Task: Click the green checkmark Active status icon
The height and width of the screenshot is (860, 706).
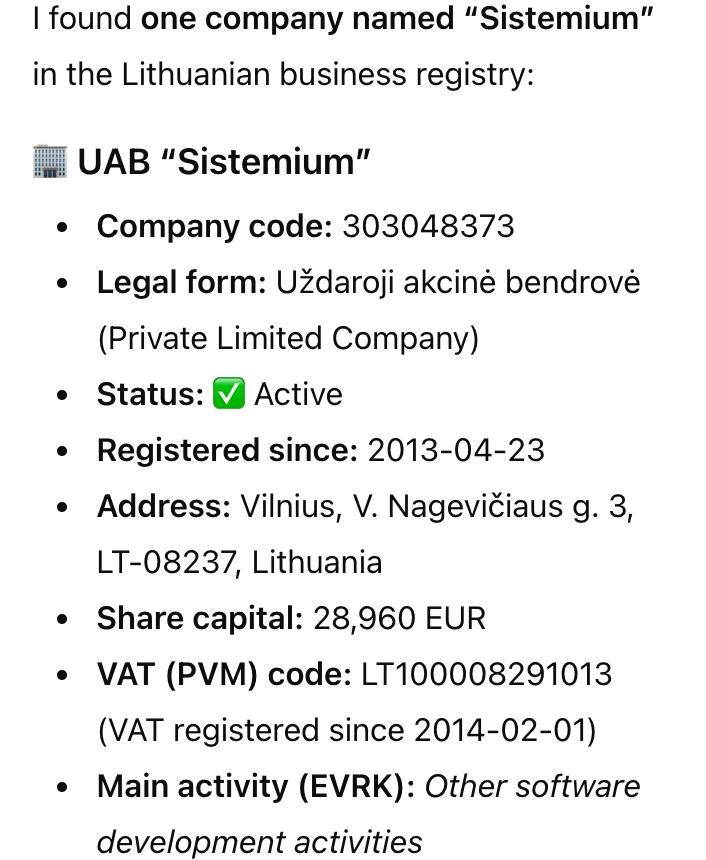Action: point(229,394)
